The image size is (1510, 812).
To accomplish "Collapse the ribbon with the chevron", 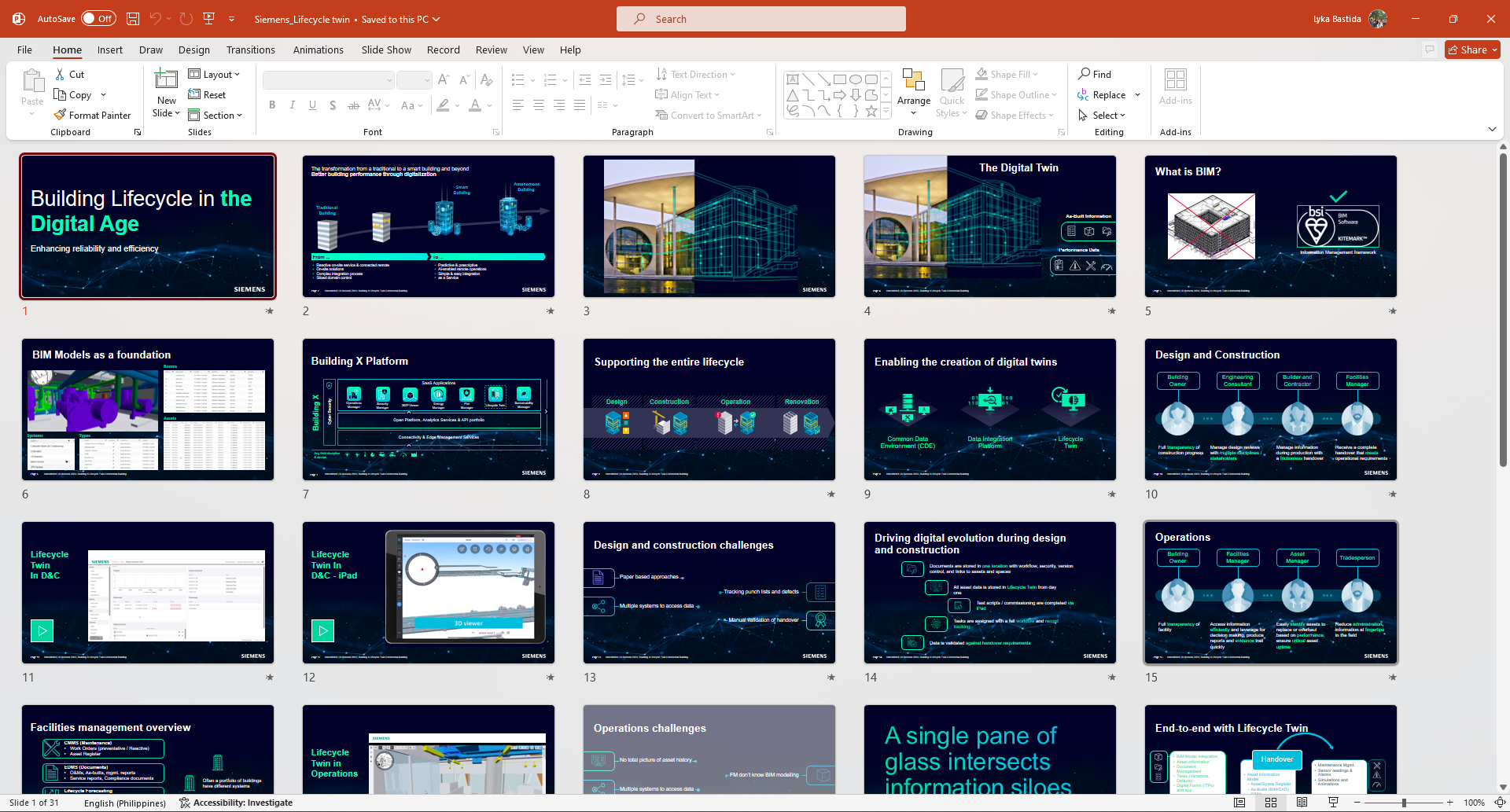I will pyautogui.click(x=1492, y=129).
